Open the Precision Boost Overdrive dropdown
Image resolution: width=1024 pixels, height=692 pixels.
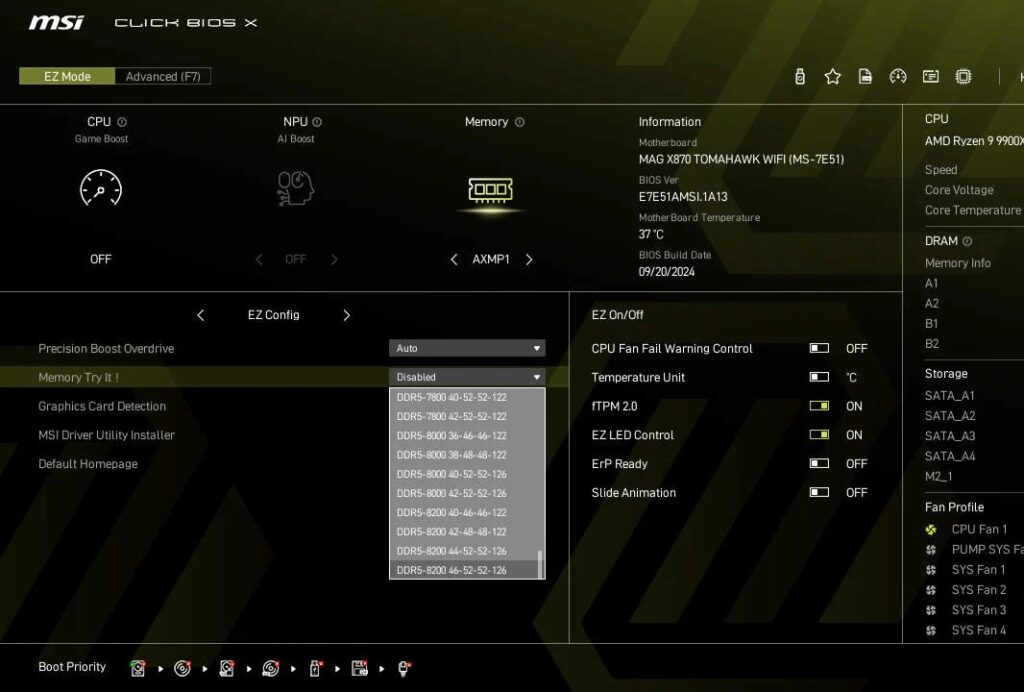(466, 348)
